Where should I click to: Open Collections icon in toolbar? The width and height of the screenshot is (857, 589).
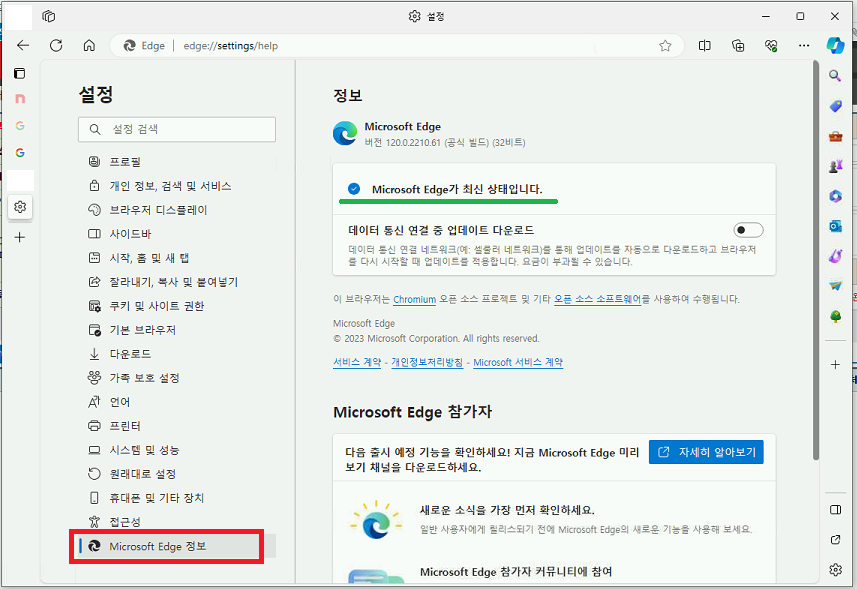(x=738, y=46)
